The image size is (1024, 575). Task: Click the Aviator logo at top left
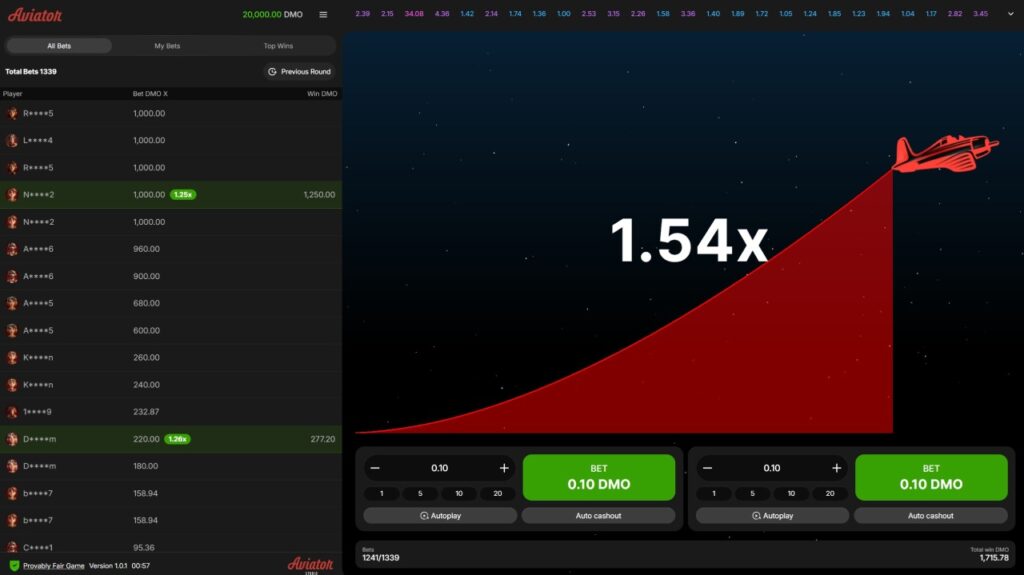tap(35, 15)
